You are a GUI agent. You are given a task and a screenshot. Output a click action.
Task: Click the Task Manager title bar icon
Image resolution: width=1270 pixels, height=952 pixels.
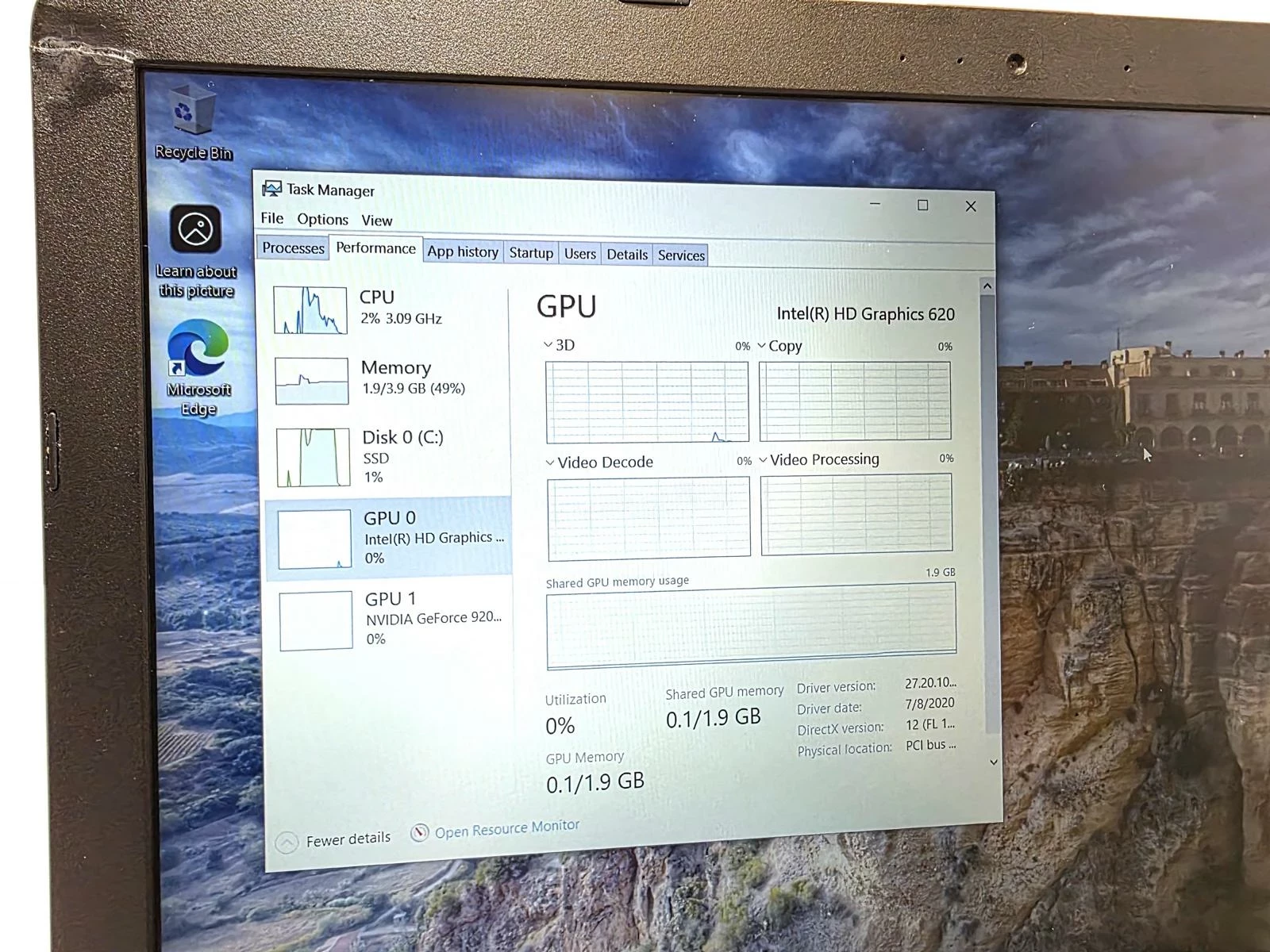(271, 188)
